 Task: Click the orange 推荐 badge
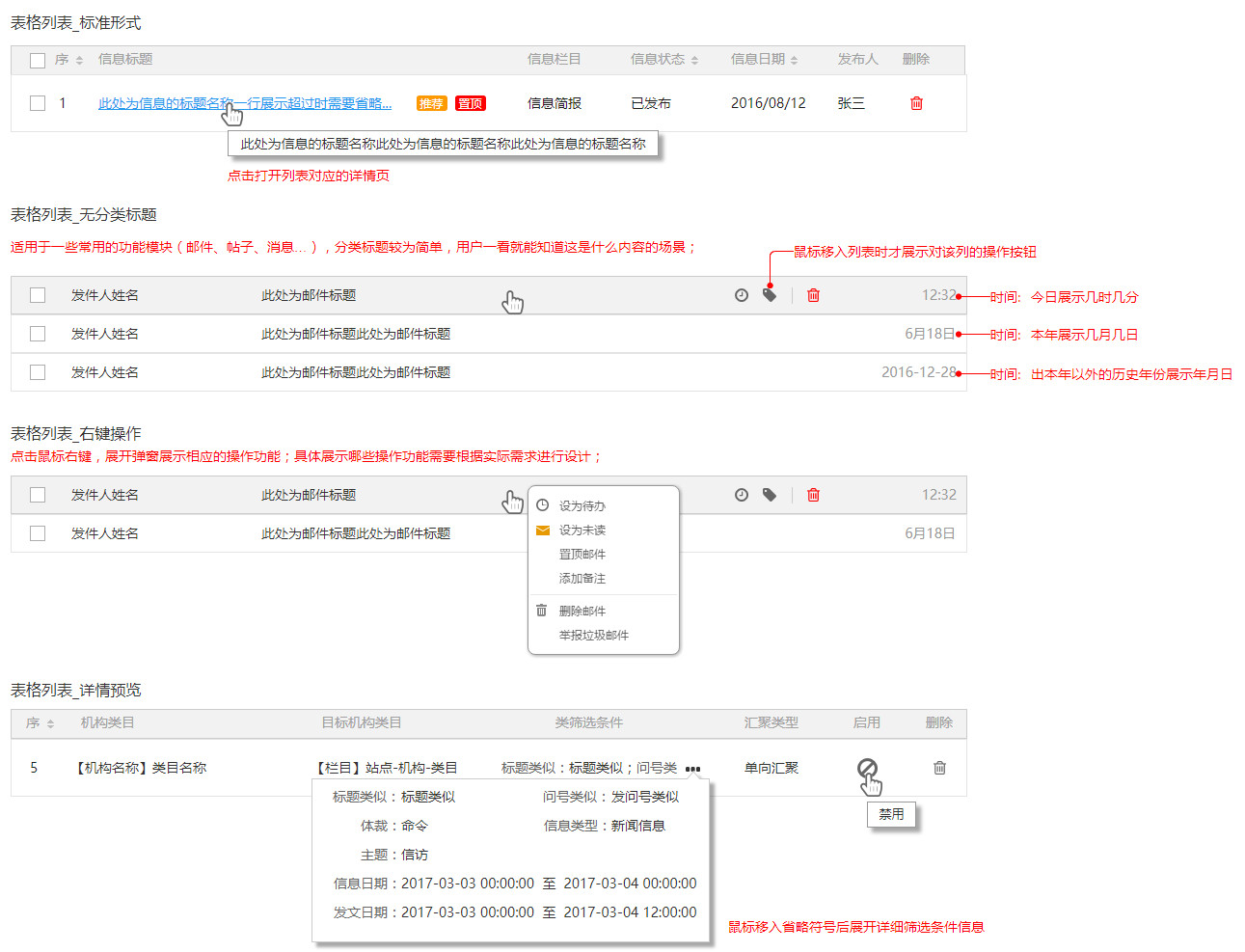click(431, 103)
